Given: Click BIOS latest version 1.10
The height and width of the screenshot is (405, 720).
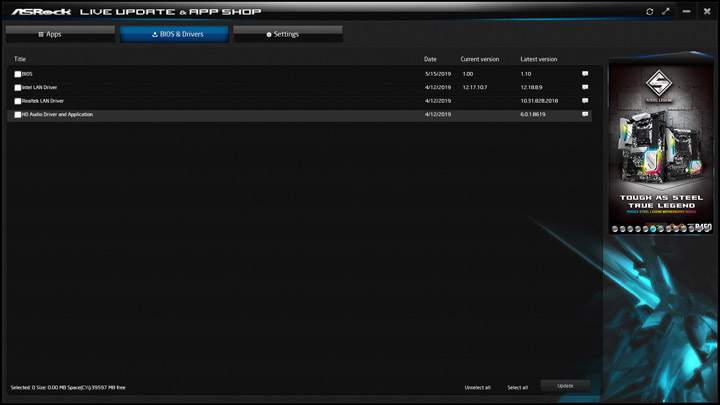Looking at the screenshot, I should click(526, 73).
